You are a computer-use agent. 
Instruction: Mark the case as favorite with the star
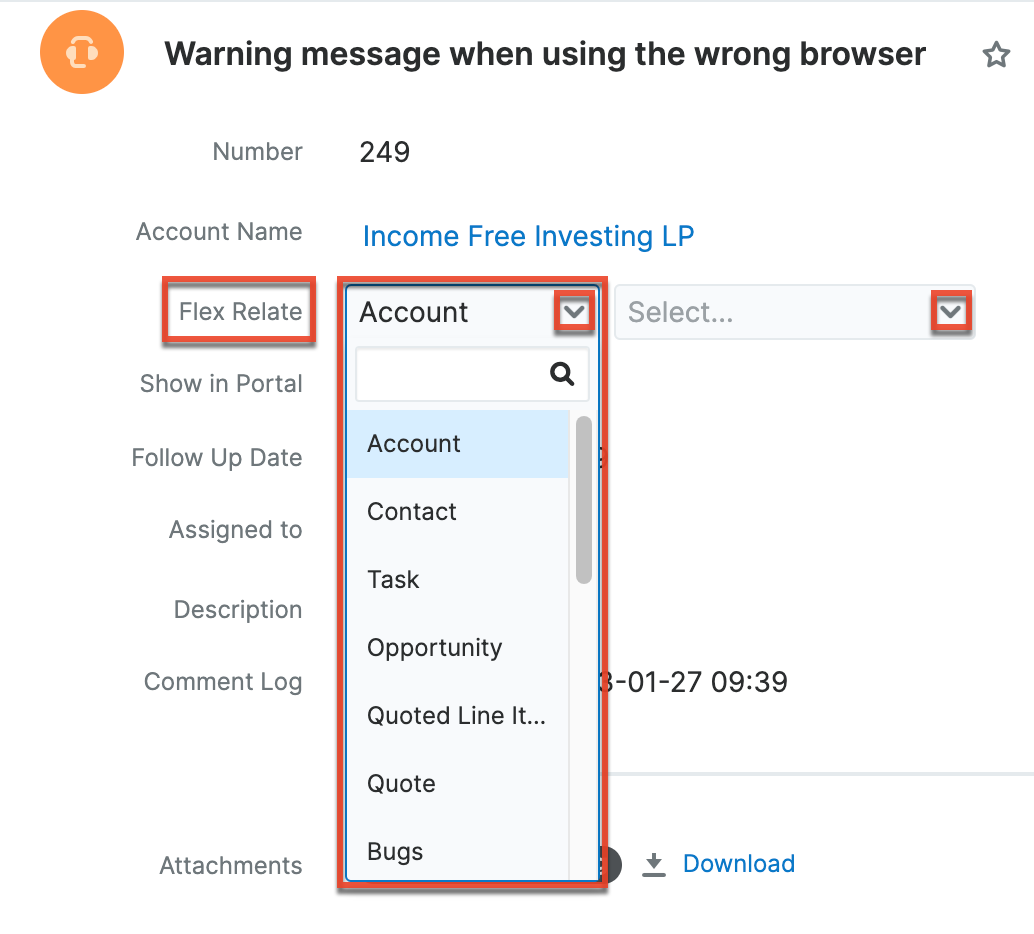[x=996, y=55]
